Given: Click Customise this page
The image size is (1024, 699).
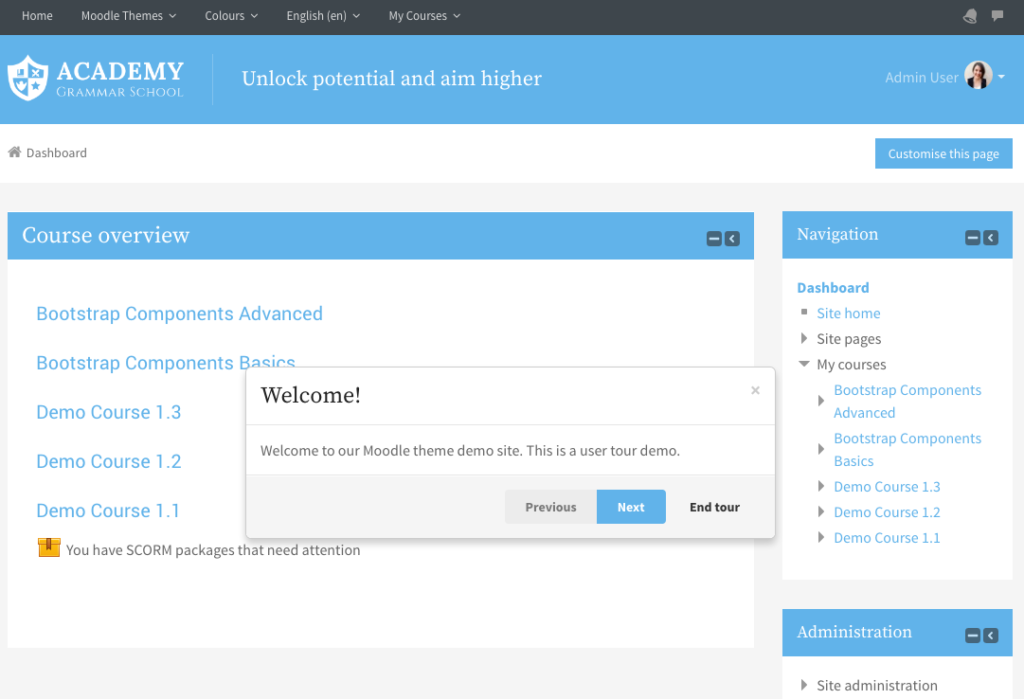Looking at the screenshot, I should [943, 153].
